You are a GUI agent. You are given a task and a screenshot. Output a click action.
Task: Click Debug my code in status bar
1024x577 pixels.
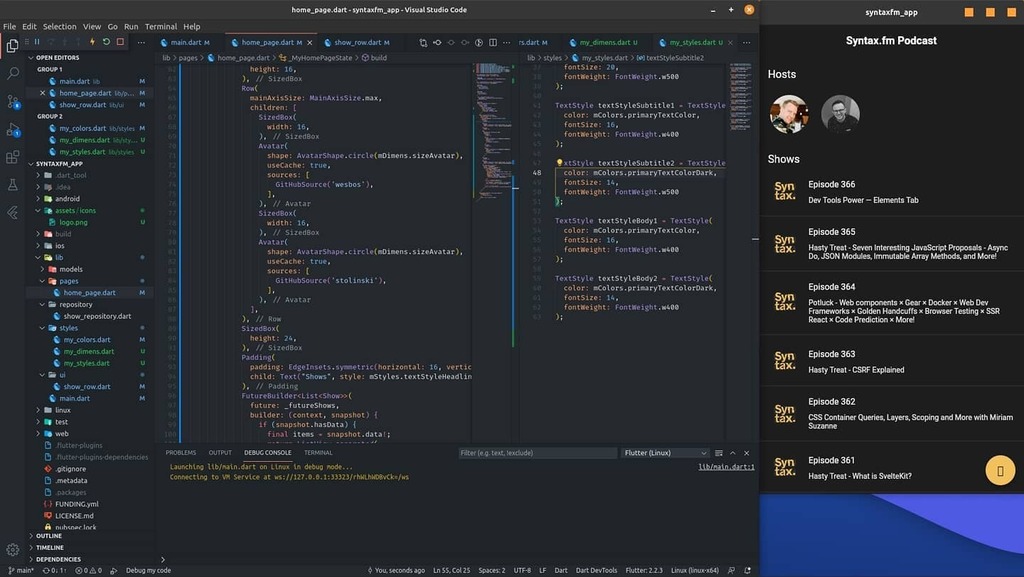click(x=148, y=570)
